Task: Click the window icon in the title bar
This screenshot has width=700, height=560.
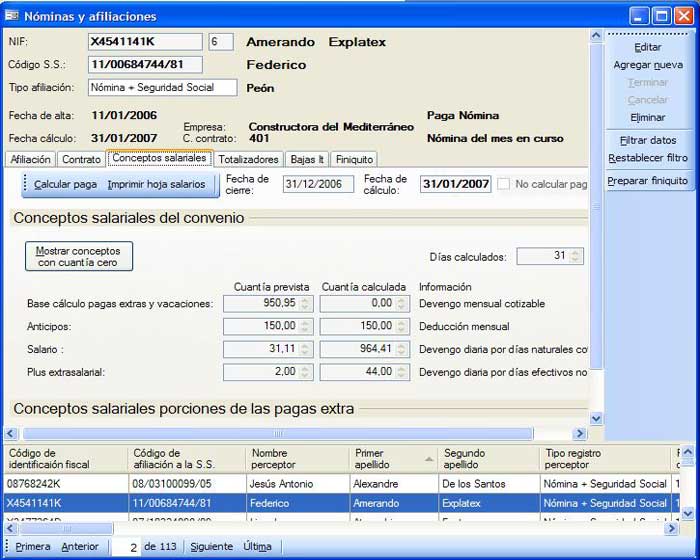Action: tap(12, 16)
